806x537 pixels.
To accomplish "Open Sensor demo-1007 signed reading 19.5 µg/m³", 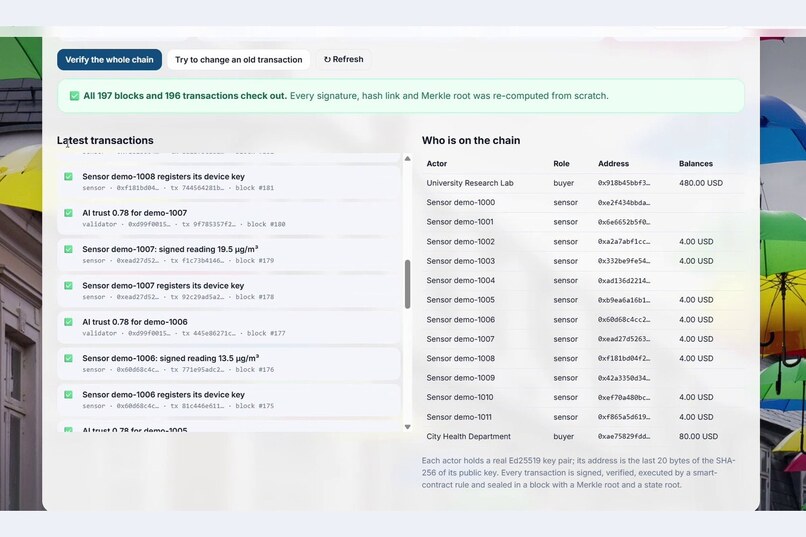I will (x=229, y=254).
